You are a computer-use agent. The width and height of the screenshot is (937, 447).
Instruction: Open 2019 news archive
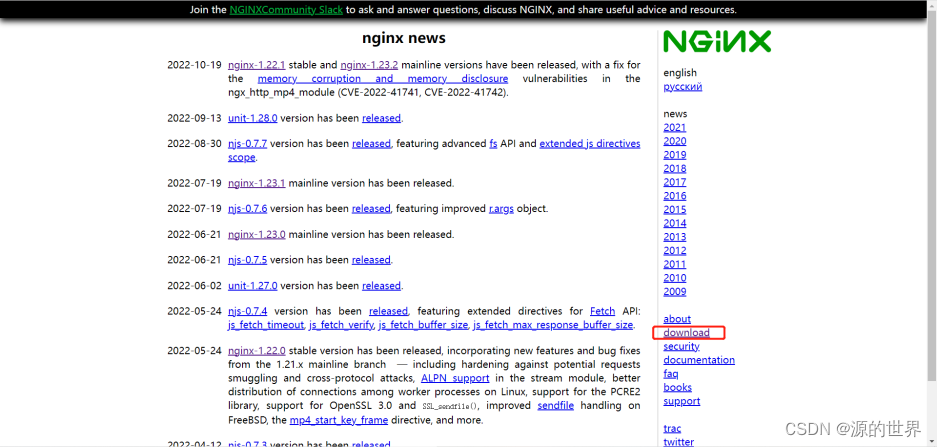coord(675,155)
